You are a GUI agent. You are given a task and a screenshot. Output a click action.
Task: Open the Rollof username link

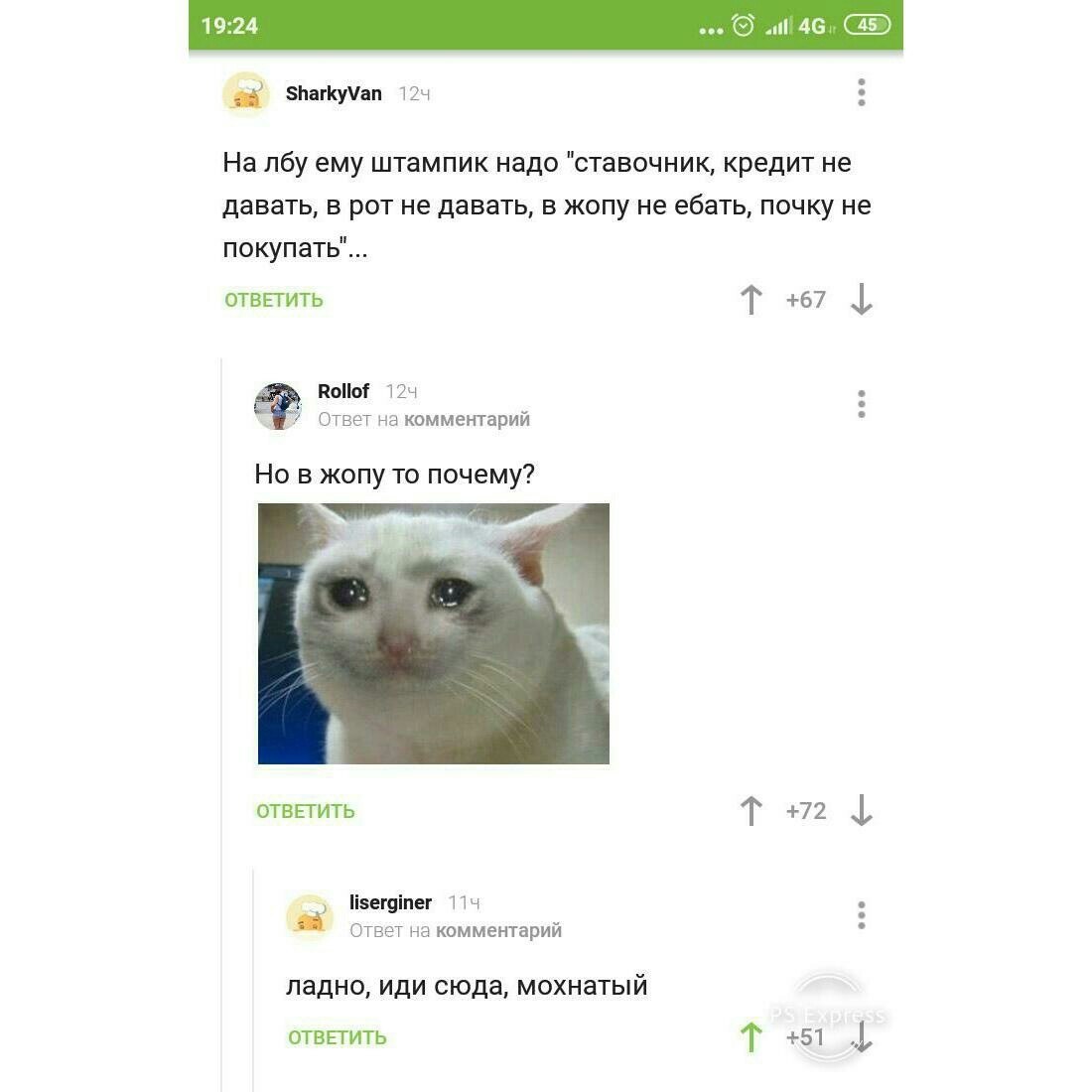[x=343, y=391]
